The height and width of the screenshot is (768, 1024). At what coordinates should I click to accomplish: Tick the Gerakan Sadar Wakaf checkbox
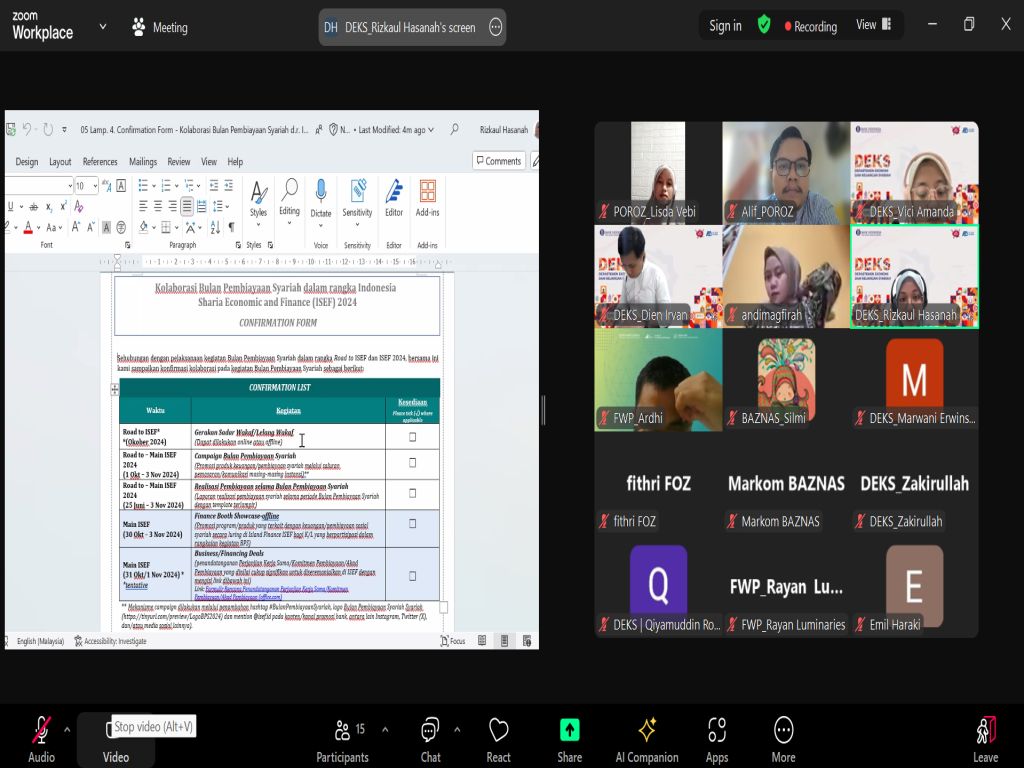pos(412,437)
